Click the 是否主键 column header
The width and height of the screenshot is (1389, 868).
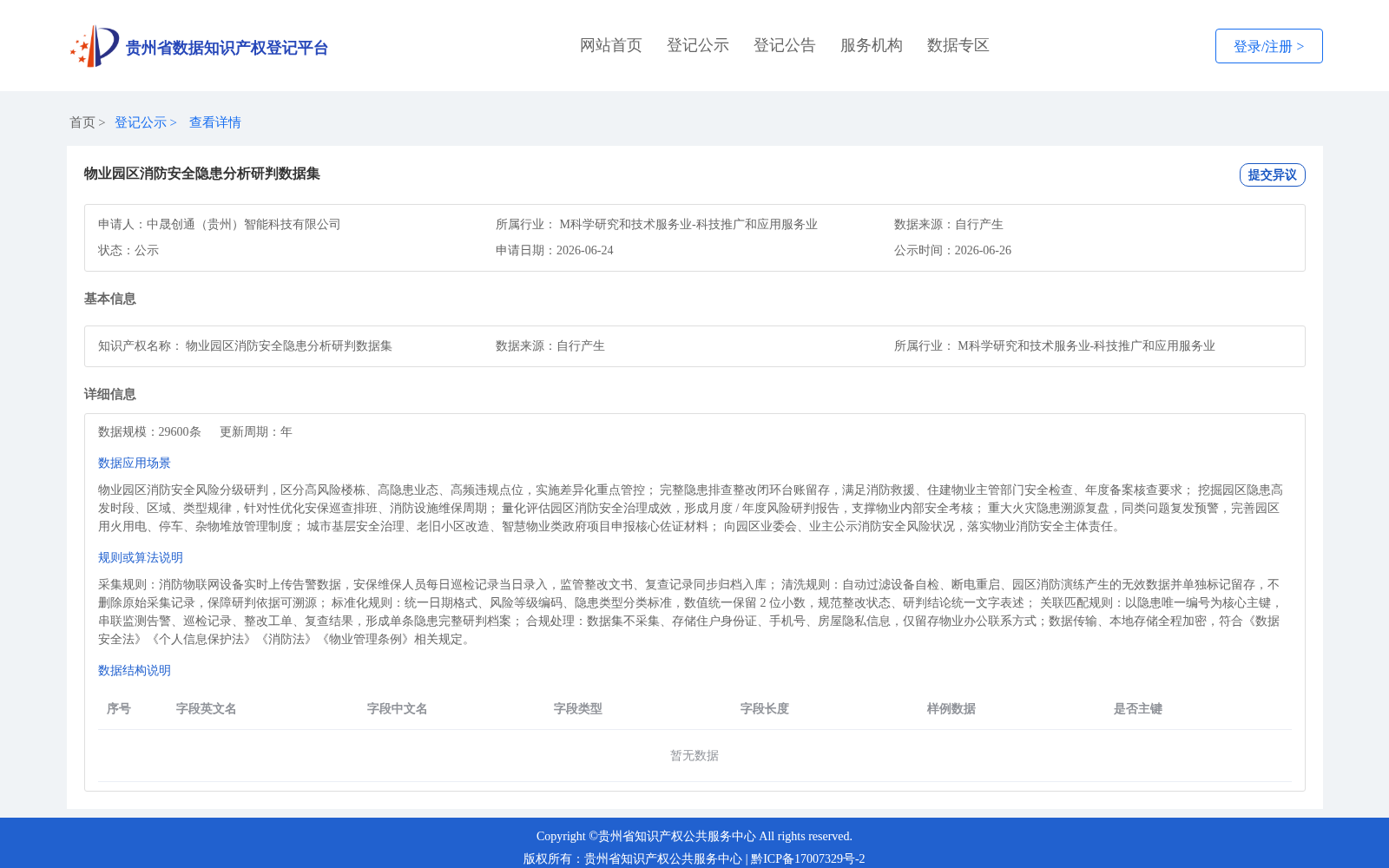1138,708
